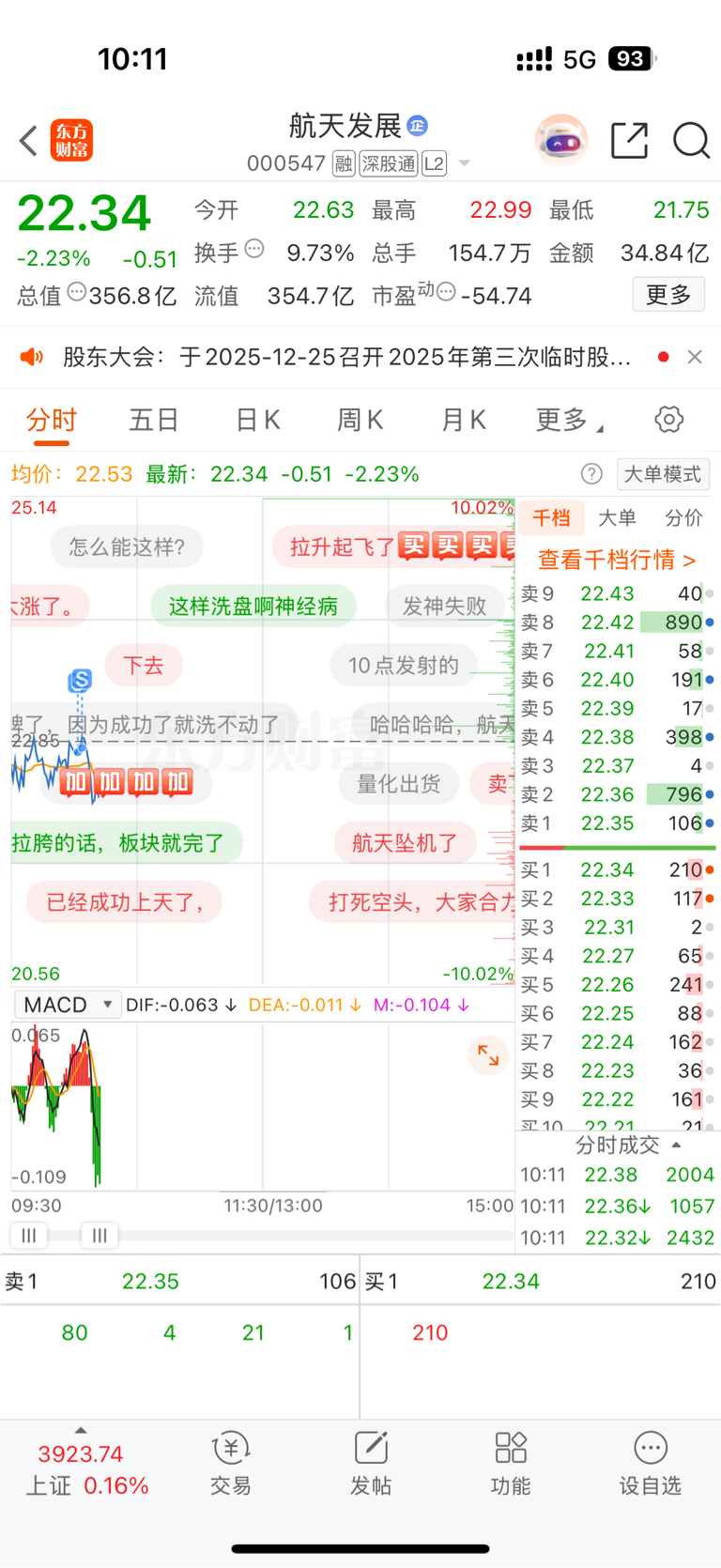Tap the 买1 22.34 order book row

(617, 870)
